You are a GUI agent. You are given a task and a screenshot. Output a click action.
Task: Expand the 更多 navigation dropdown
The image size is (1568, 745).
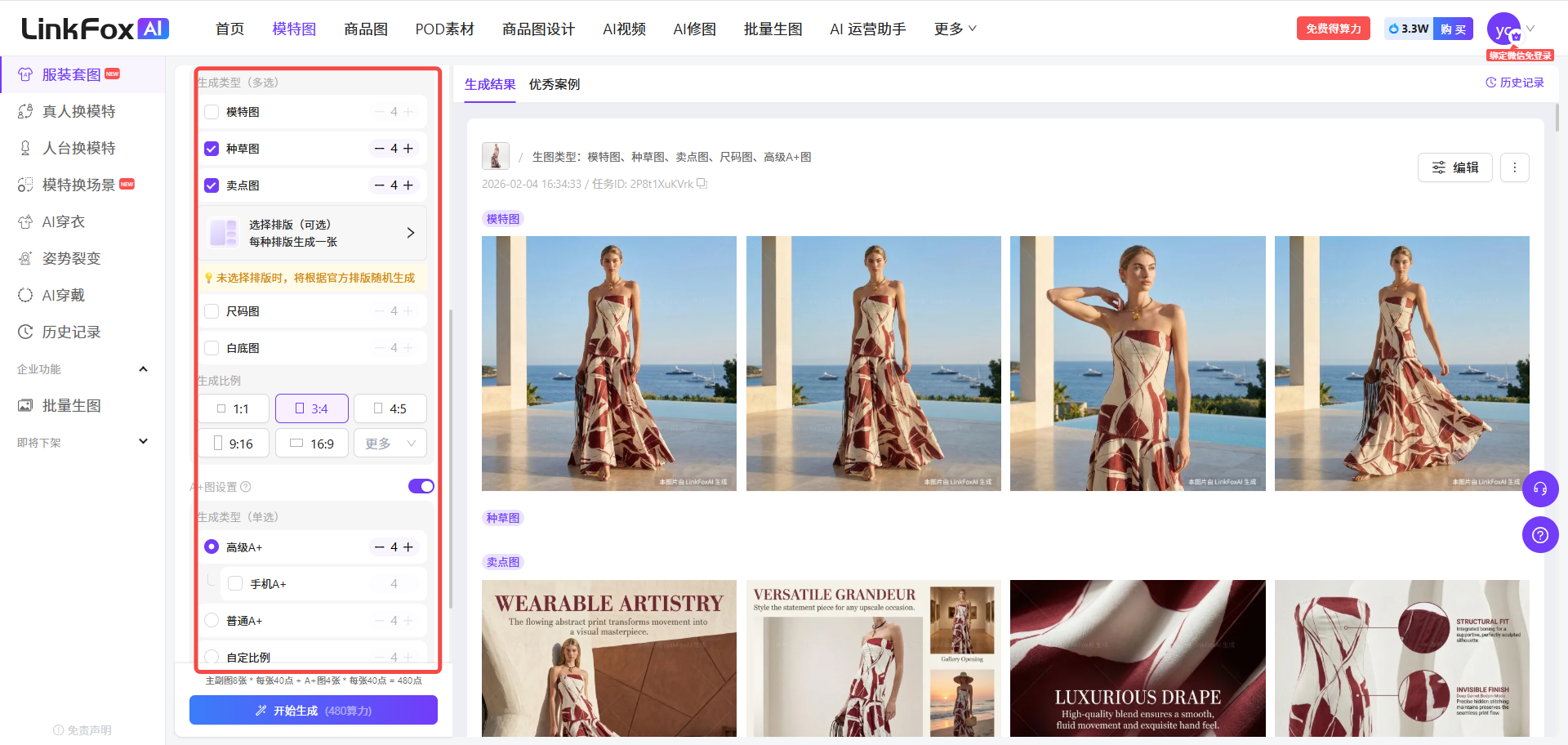click(955, 29)
